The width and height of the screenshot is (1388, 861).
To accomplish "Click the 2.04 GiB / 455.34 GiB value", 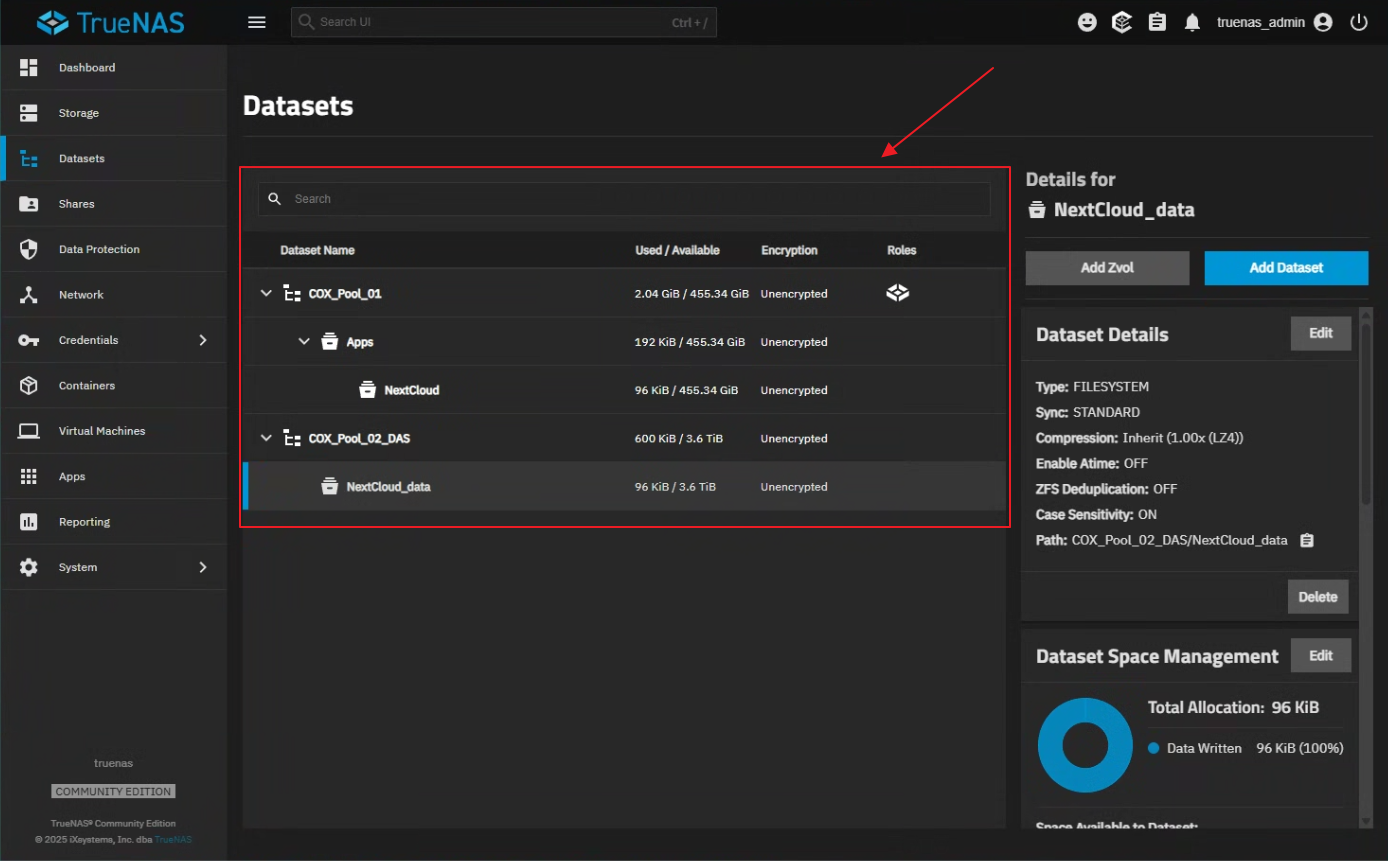I will click(691, 294).
